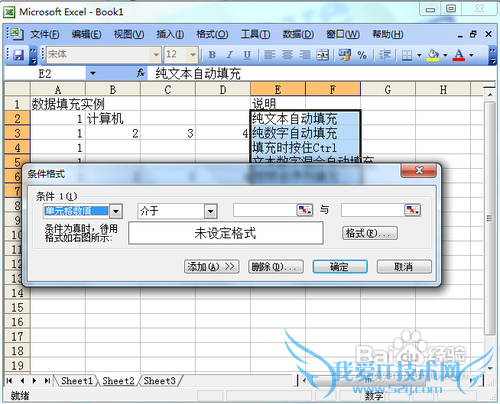The width and height of the screenshot is (500, 404).
Task: Click cell B2 计算机
Action: coord(113,119)
